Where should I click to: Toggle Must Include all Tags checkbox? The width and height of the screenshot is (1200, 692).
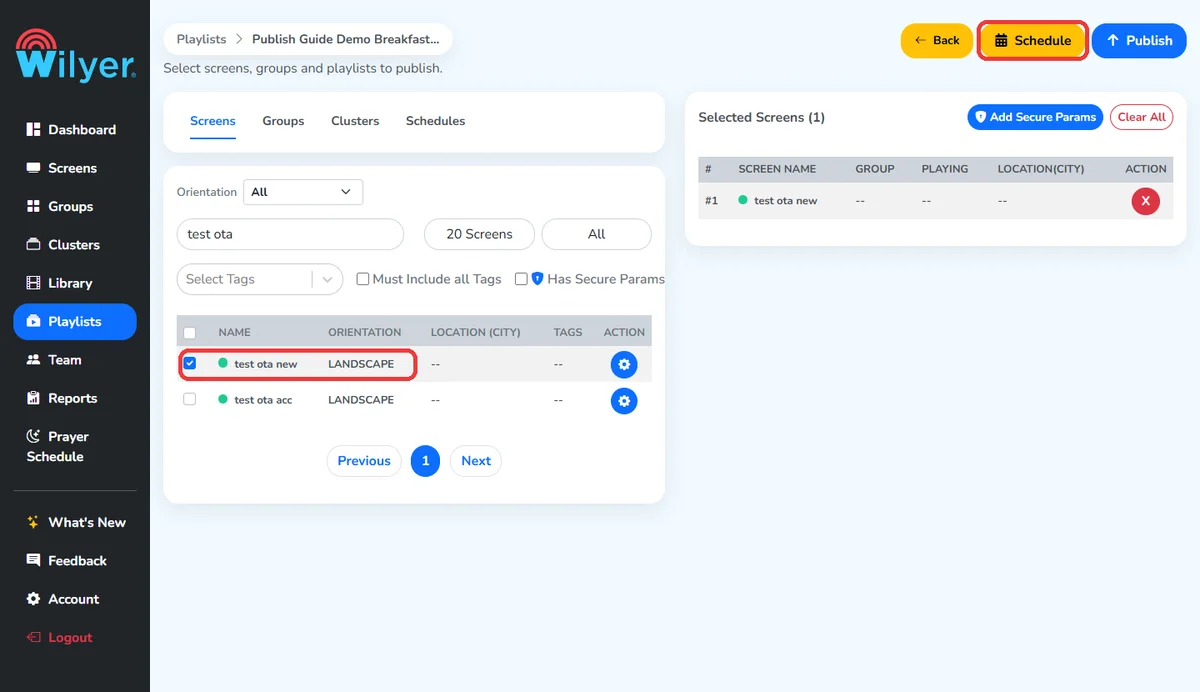click(x=363, y=279)
